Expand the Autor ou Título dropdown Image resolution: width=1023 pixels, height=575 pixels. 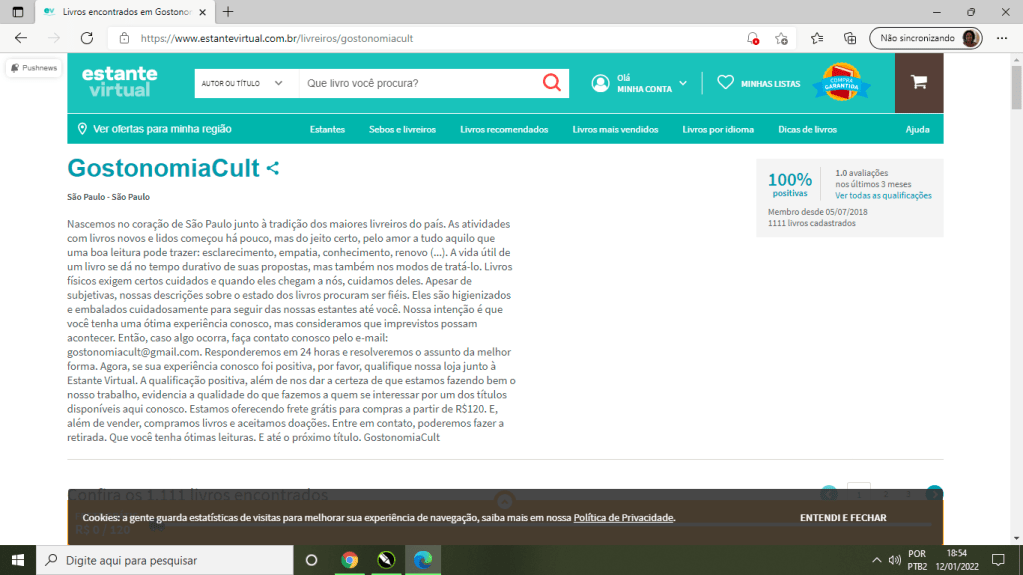(x=245, y=83)
